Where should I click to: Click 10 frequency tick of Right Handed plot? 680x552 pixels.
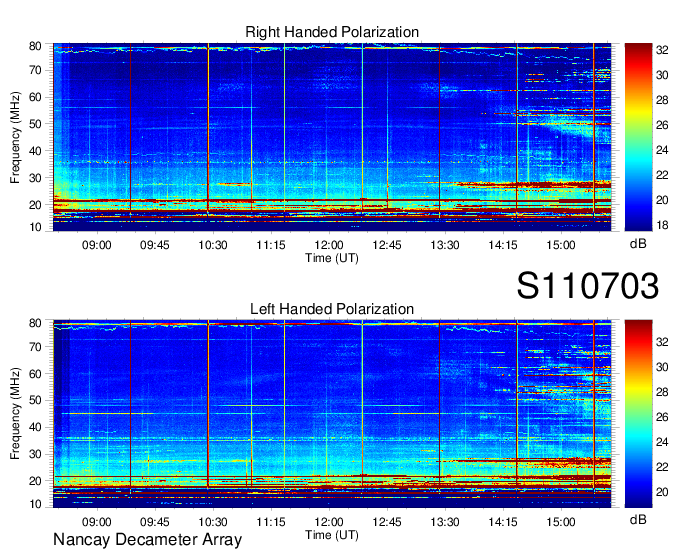[35, 227]
